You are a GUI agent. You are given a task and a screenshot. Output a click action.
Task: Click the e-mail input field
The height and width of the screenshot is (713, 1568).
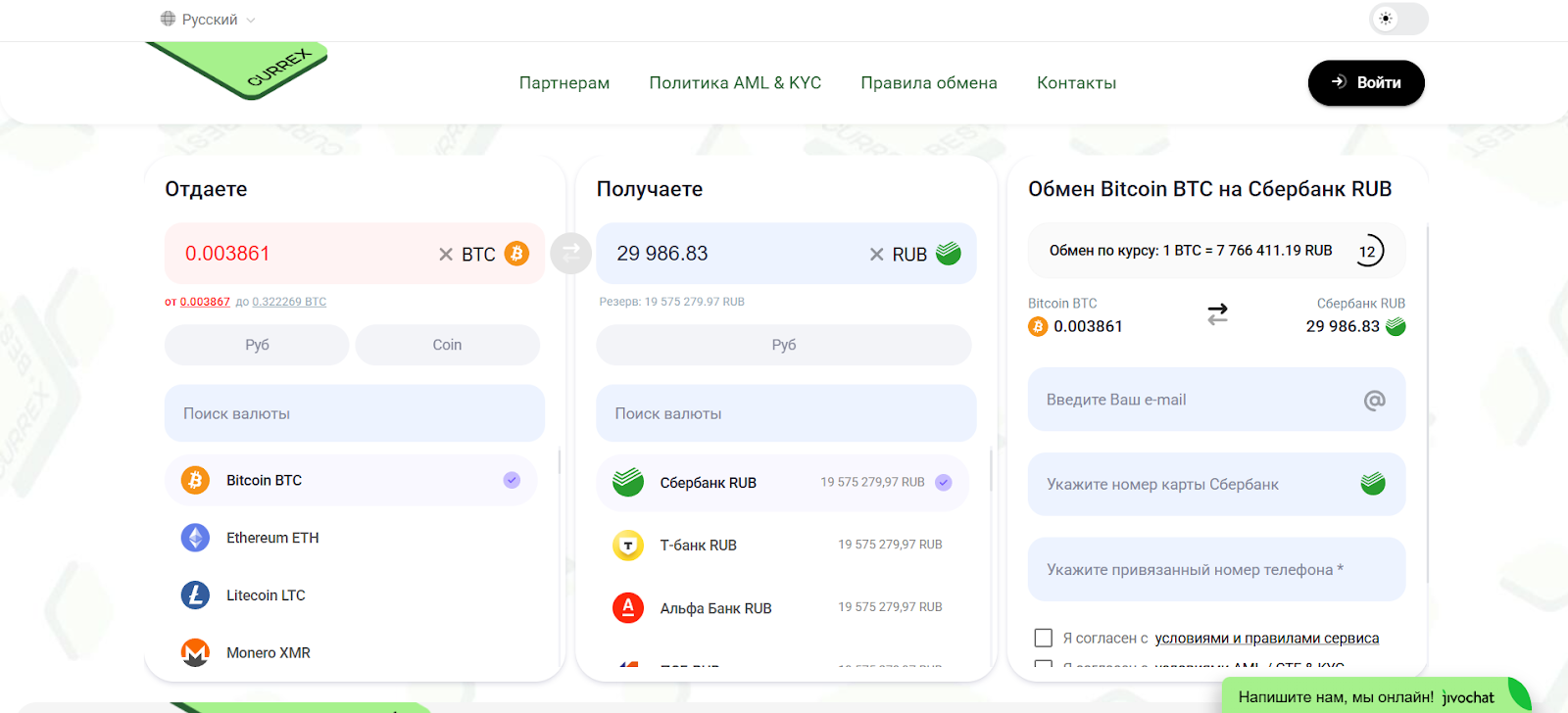[x=1216, y=400]
